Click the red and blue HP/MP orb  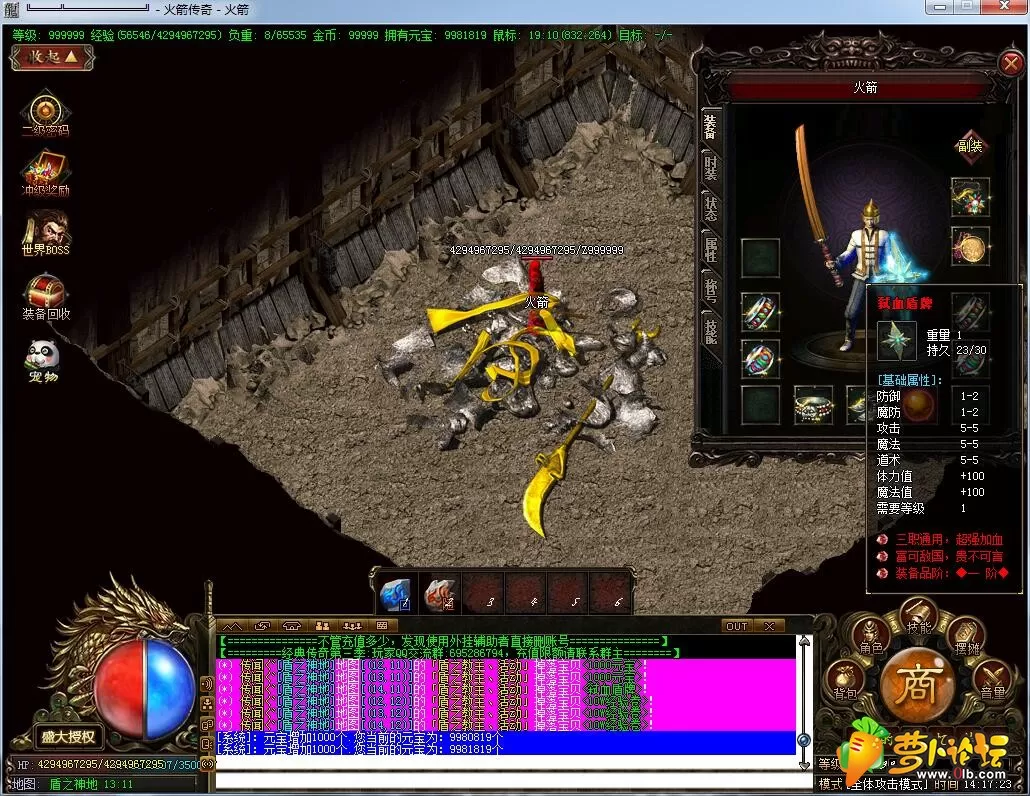point(145,688)
